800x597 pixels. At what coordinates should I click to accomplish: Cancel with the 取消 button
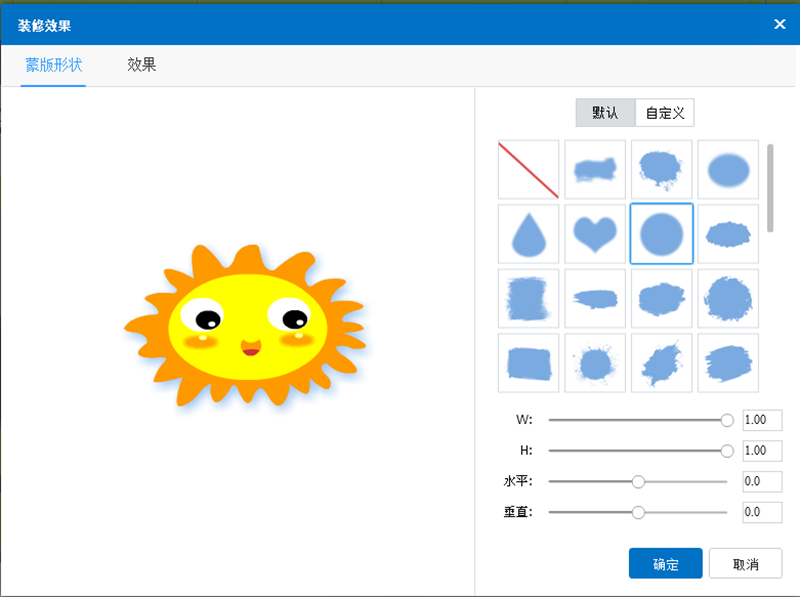(745, 564)
